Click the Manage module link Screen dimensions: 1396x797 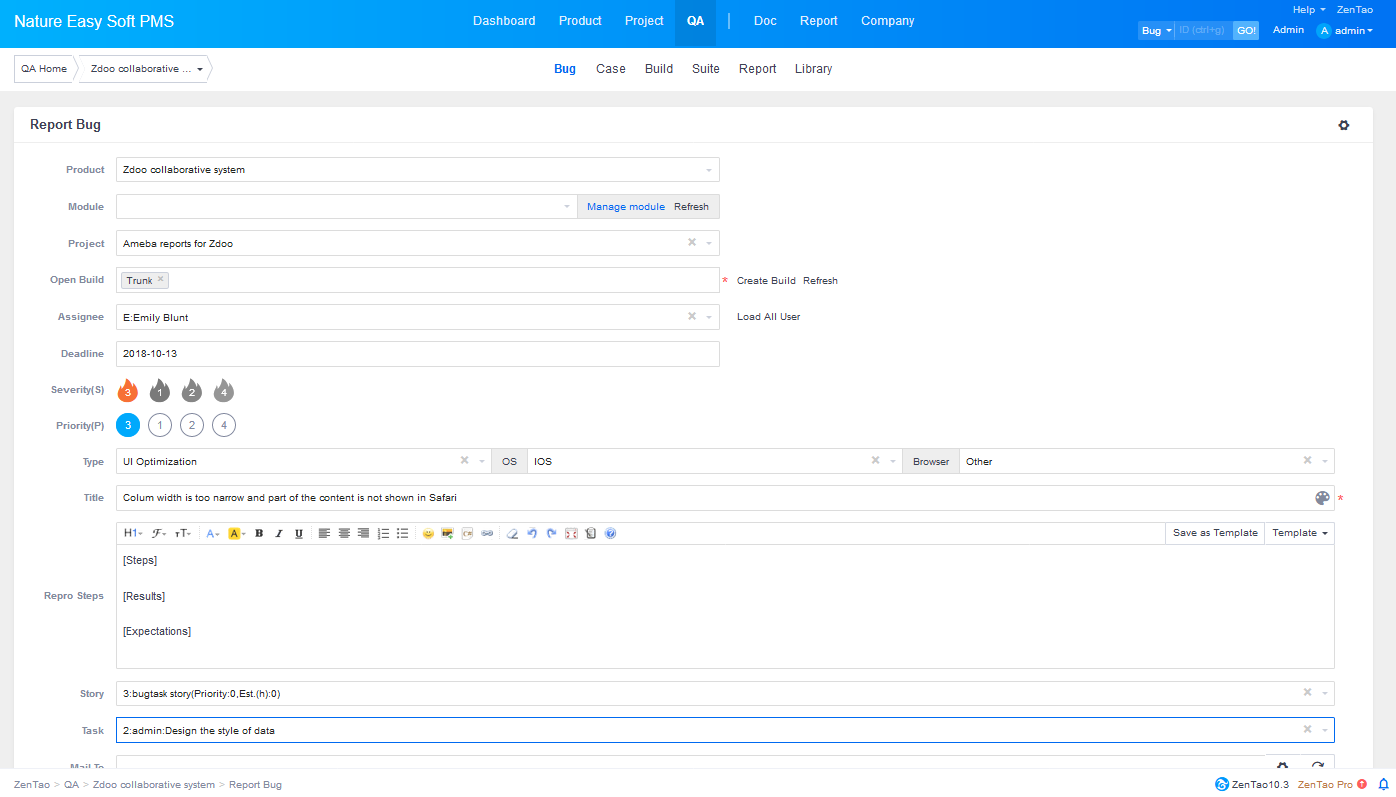click(x=625, y=207)
